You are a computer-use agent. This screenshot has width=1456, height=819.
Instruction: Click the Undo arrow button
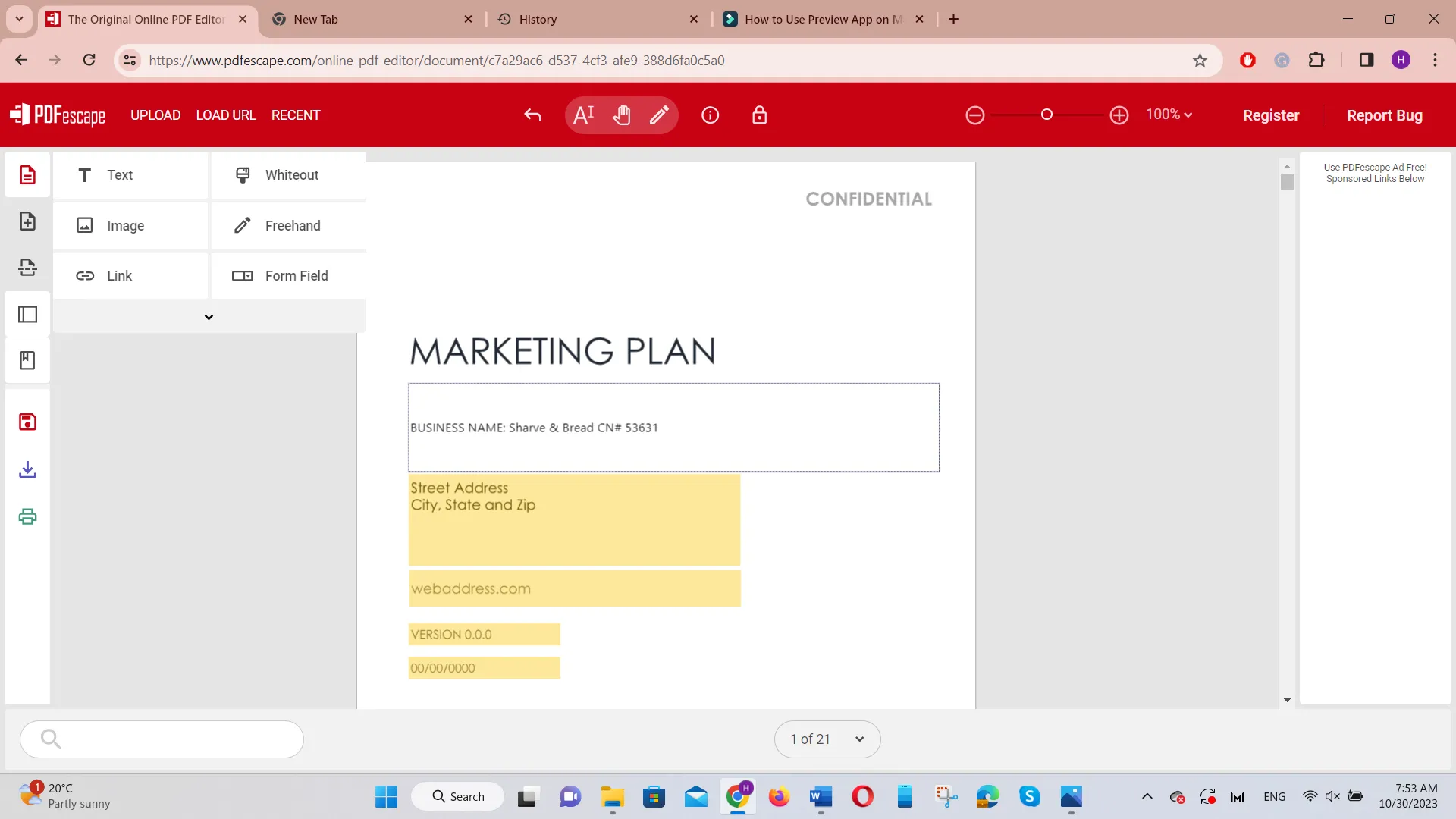(x=534, y=115)
